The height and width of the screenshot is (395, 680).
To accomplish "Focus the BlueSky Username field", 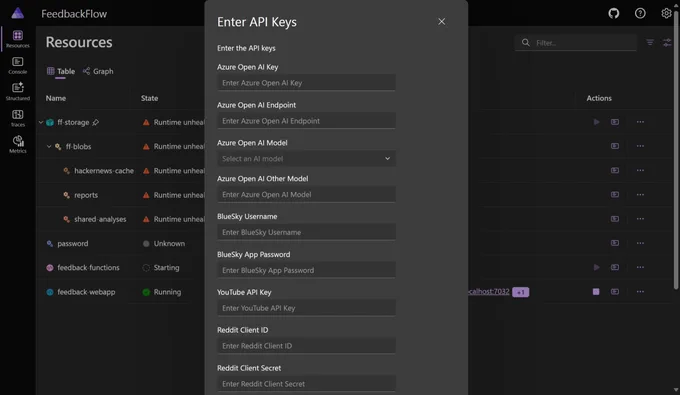I will [x=306, y=232].
